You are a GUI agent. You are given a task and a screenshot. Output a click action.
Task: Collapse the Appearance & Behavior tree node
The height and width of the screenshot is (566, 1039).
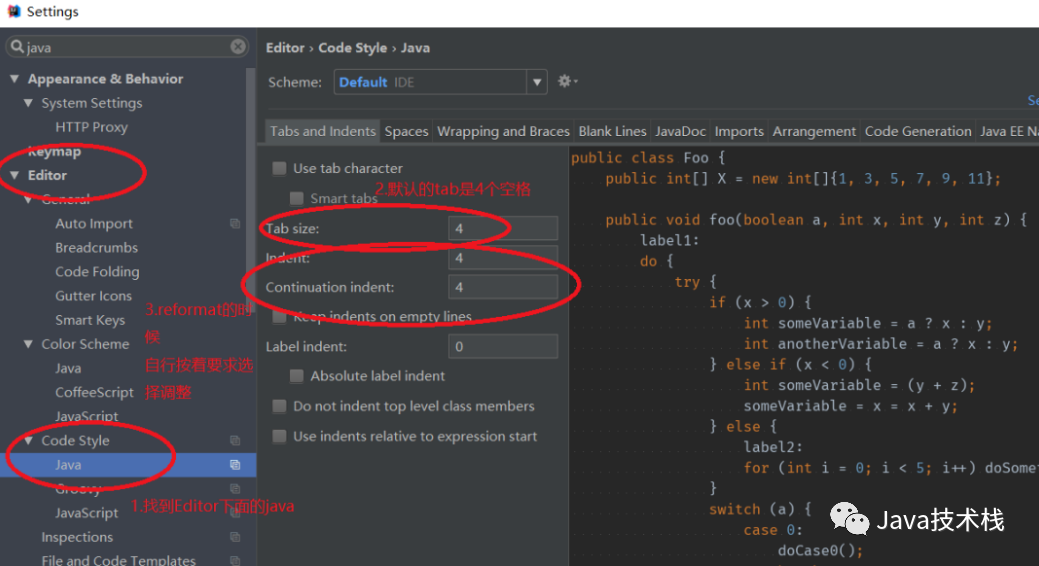[15, 79]
